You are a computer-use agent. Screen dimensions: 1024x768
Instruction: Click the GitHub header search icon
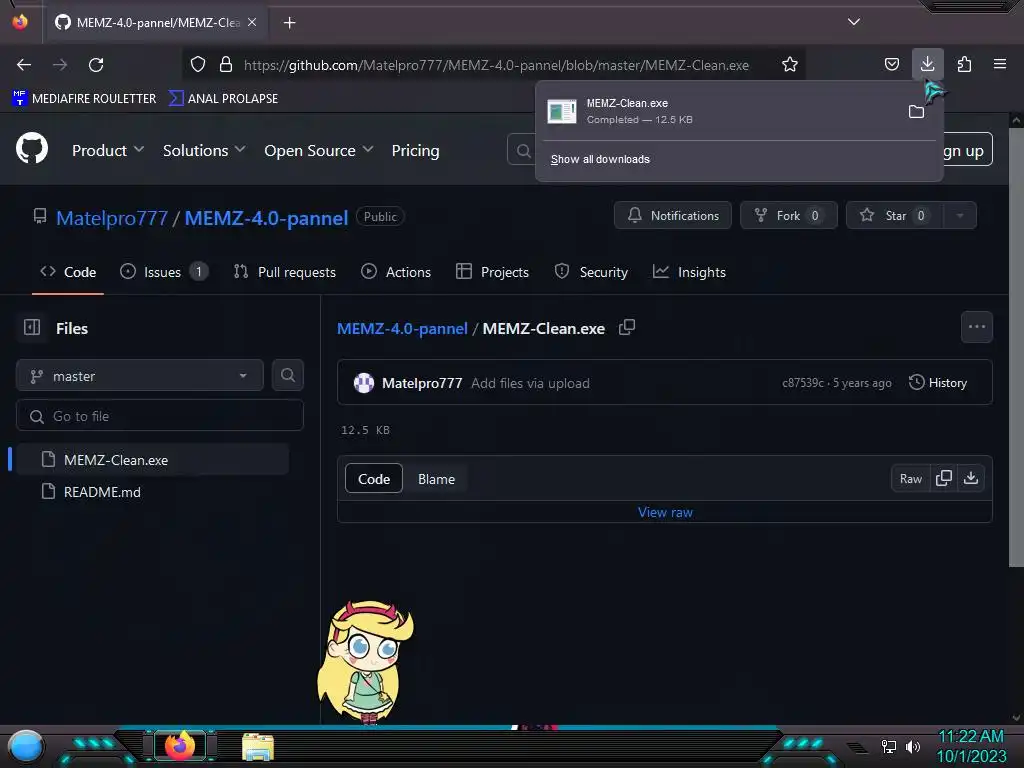point(523,151)
